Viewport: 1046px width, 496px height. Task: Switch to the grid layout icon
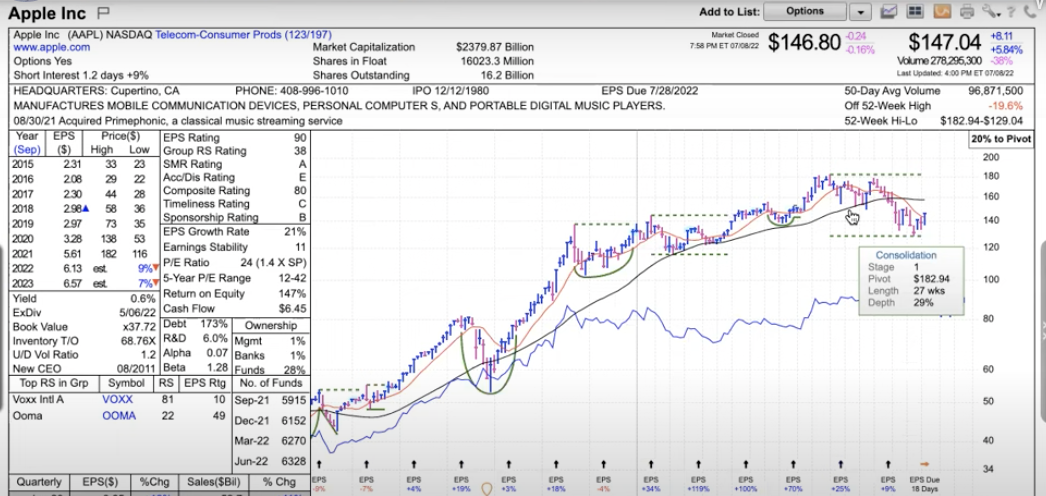tap(915, 12)
